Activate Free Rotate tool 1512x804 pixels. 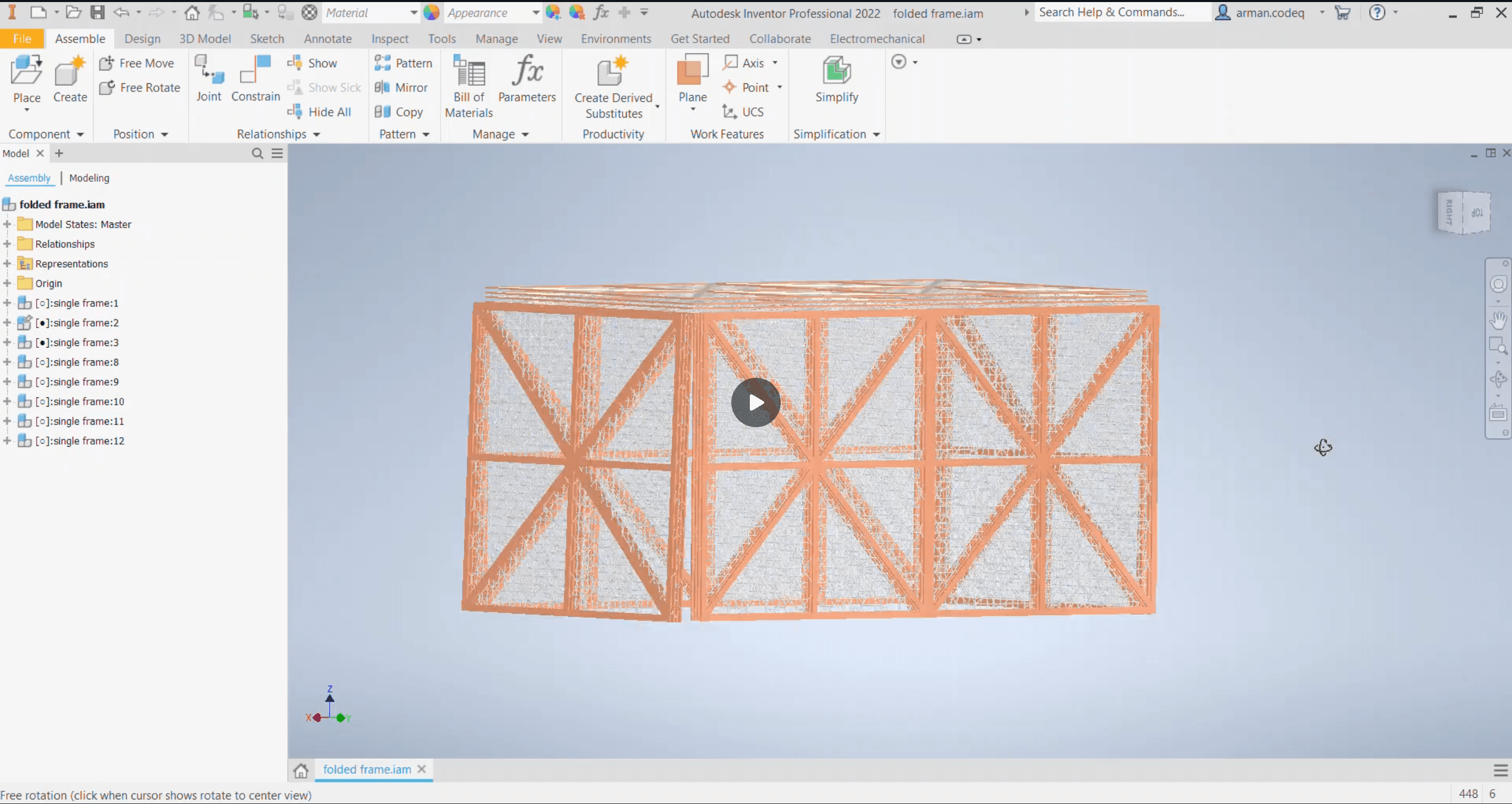coord(140,87)
